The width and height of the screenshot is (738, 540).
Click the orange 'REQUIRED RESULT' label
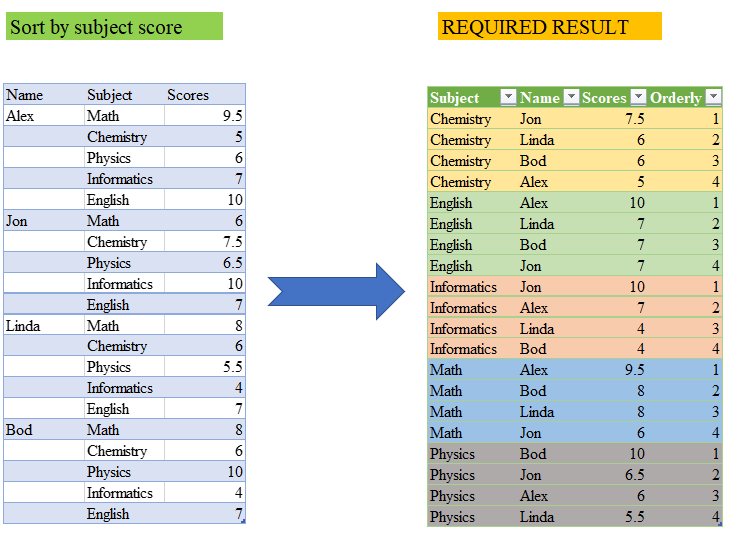pos(549,27)
